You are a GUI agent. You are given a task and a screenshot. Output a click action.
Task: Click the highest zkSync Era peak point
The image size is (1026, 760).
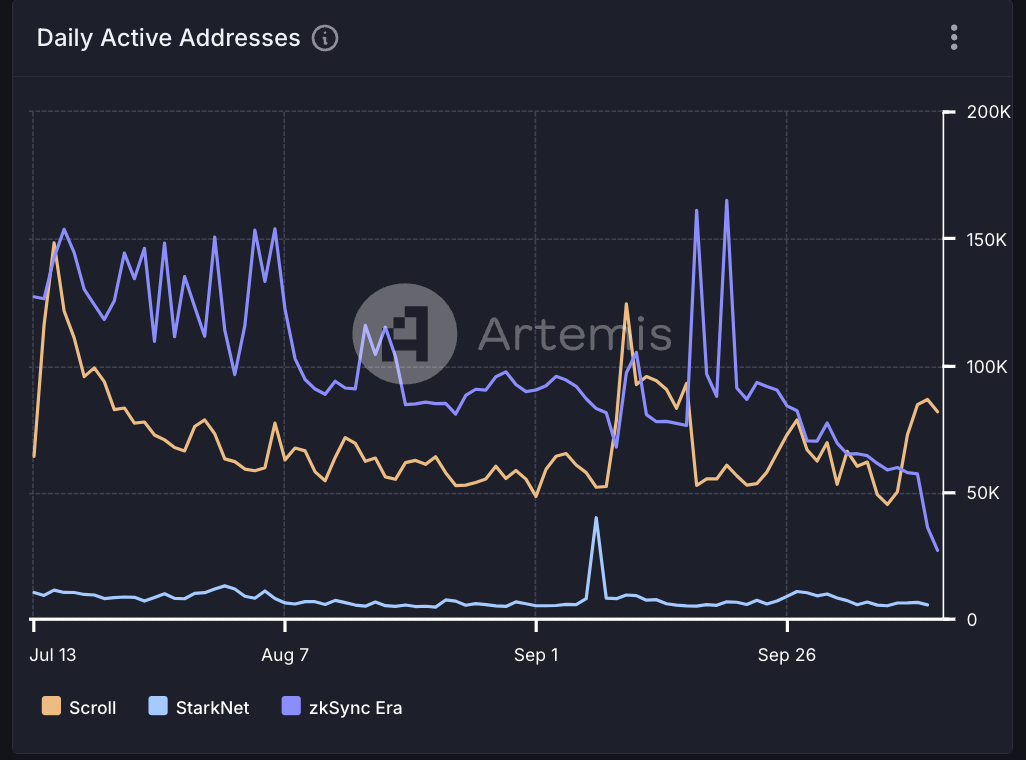click(726, 201)
